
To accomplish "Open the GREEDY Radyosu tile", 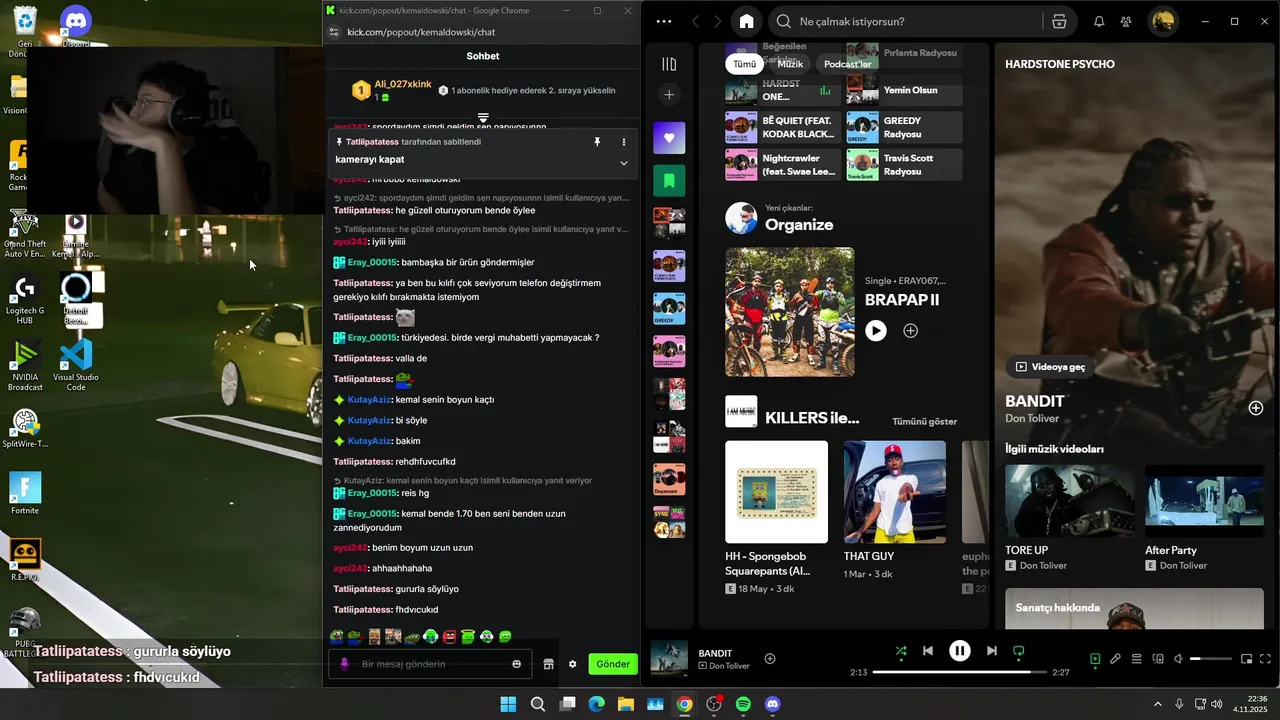I will click(904, 127).
